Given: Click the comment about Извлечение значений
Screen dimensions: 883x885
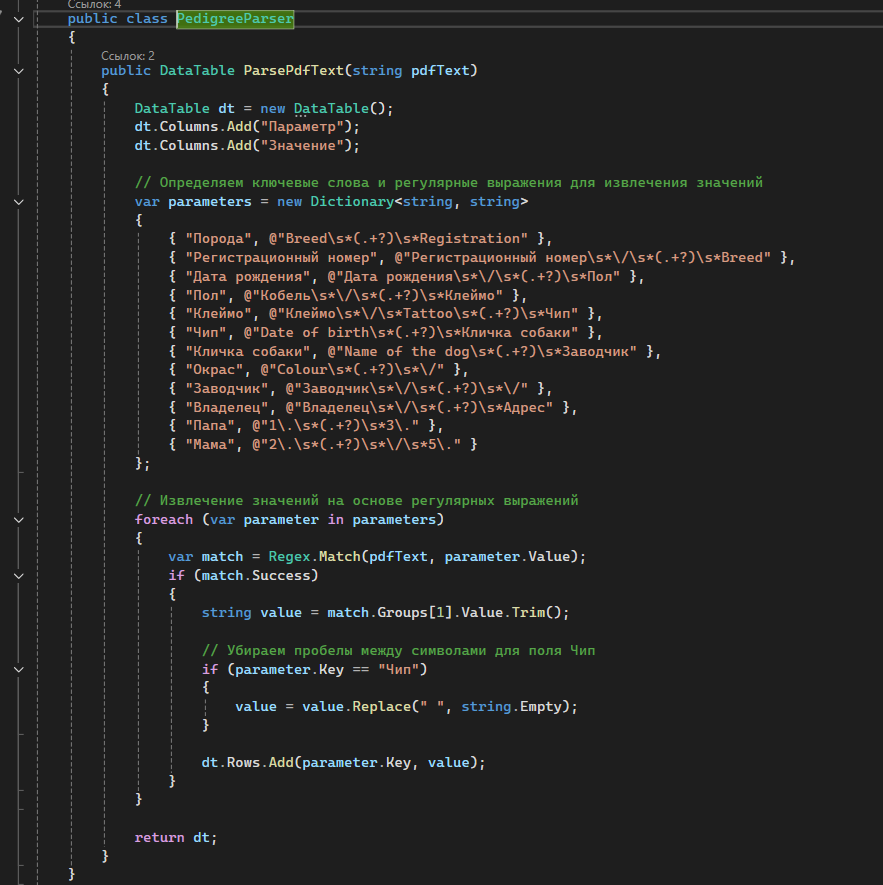Looking at the screenshot, I should click(x=356, y=500).
